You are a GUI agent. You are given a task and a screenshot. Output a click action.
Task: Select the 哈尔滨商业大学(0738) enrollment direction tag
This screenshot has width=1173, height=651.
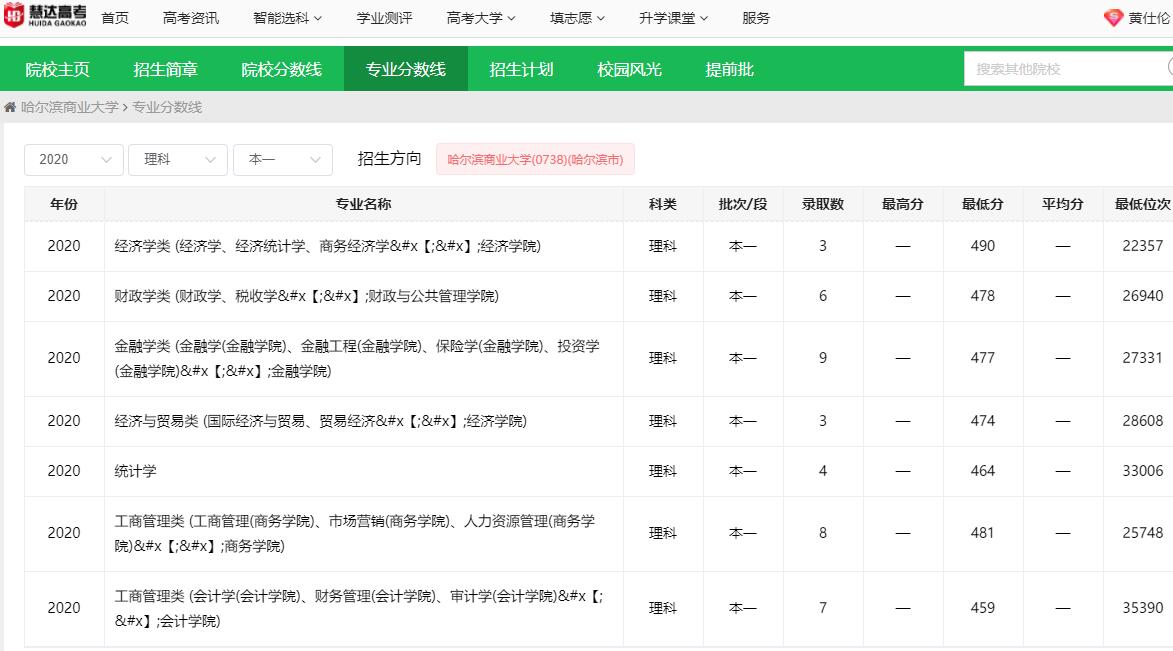[535, 160]
